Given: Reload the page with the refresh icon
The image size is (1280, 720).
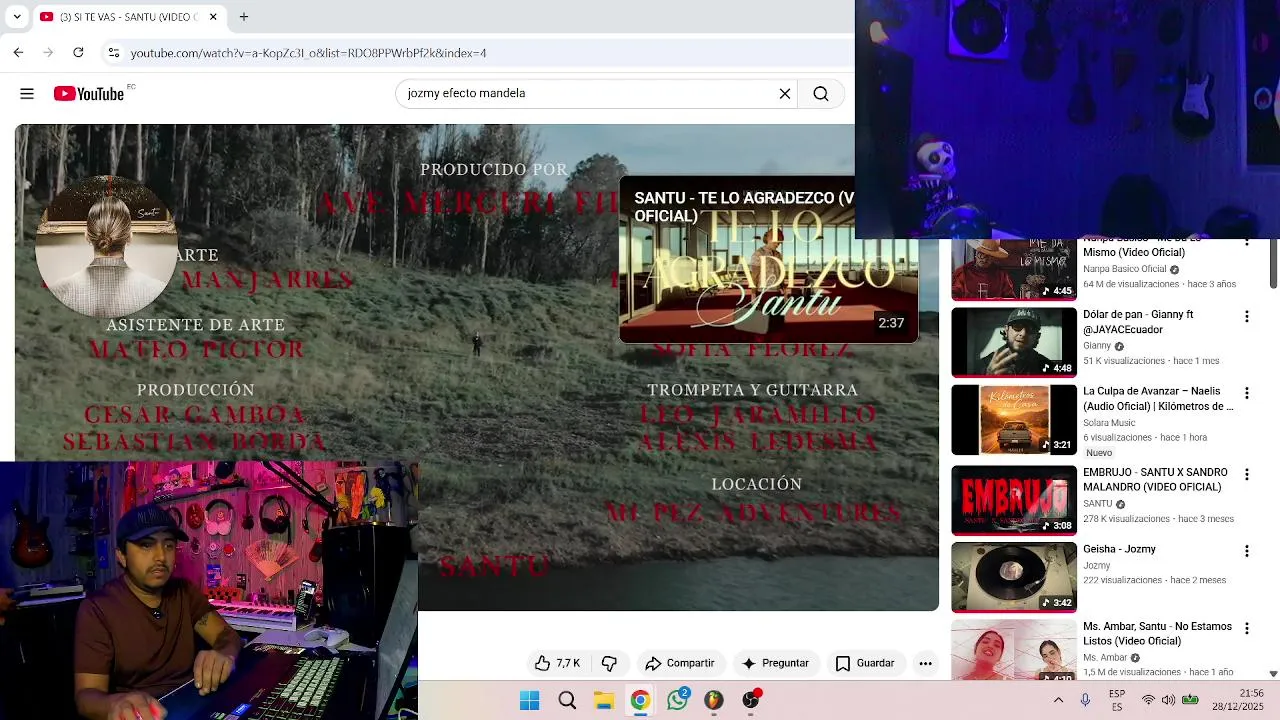Looking at the screenshot, I should (78, 52).
